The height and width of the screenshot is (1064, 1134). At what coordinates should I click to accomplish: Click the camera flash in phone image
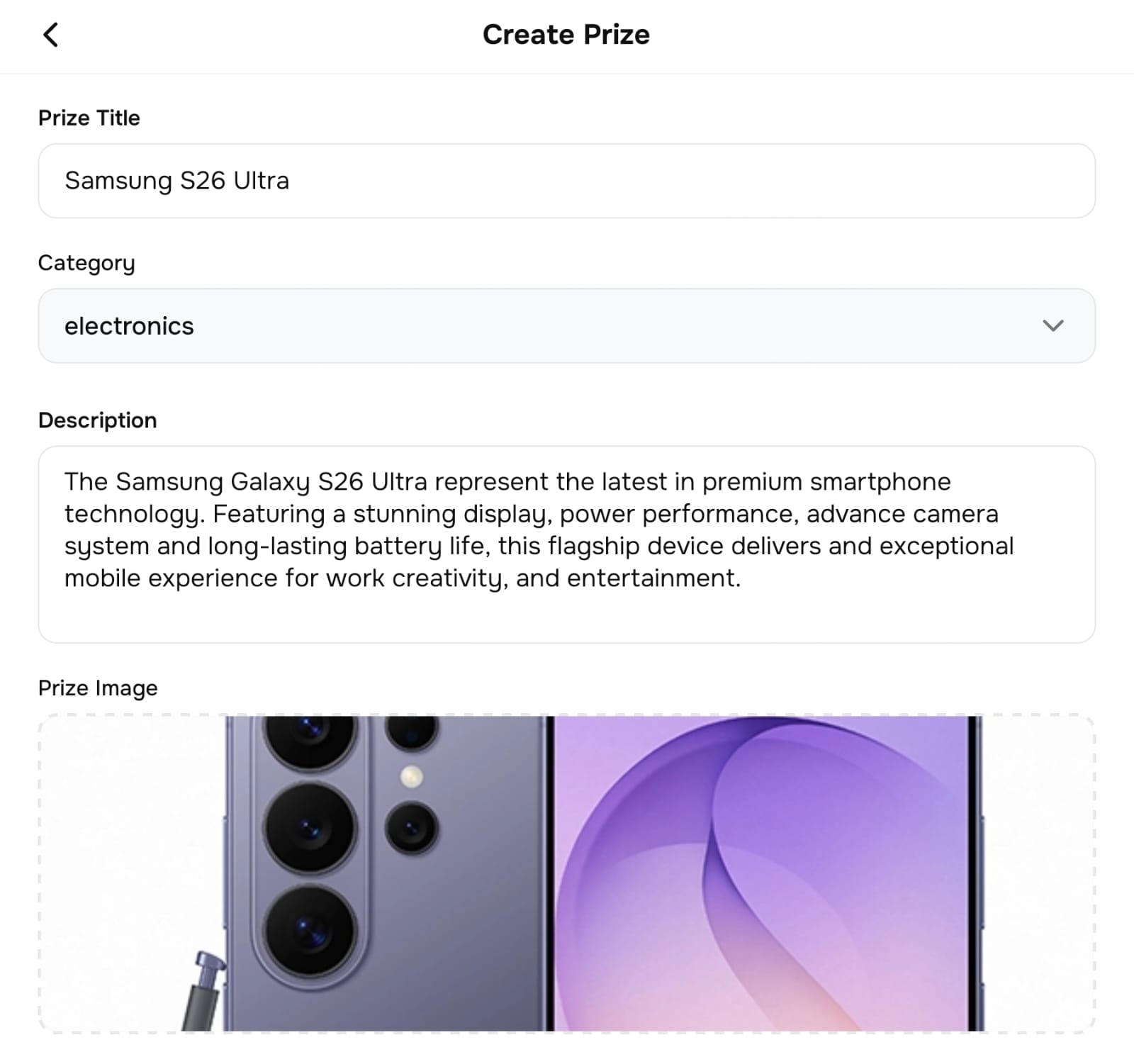(x=412, y=776)
